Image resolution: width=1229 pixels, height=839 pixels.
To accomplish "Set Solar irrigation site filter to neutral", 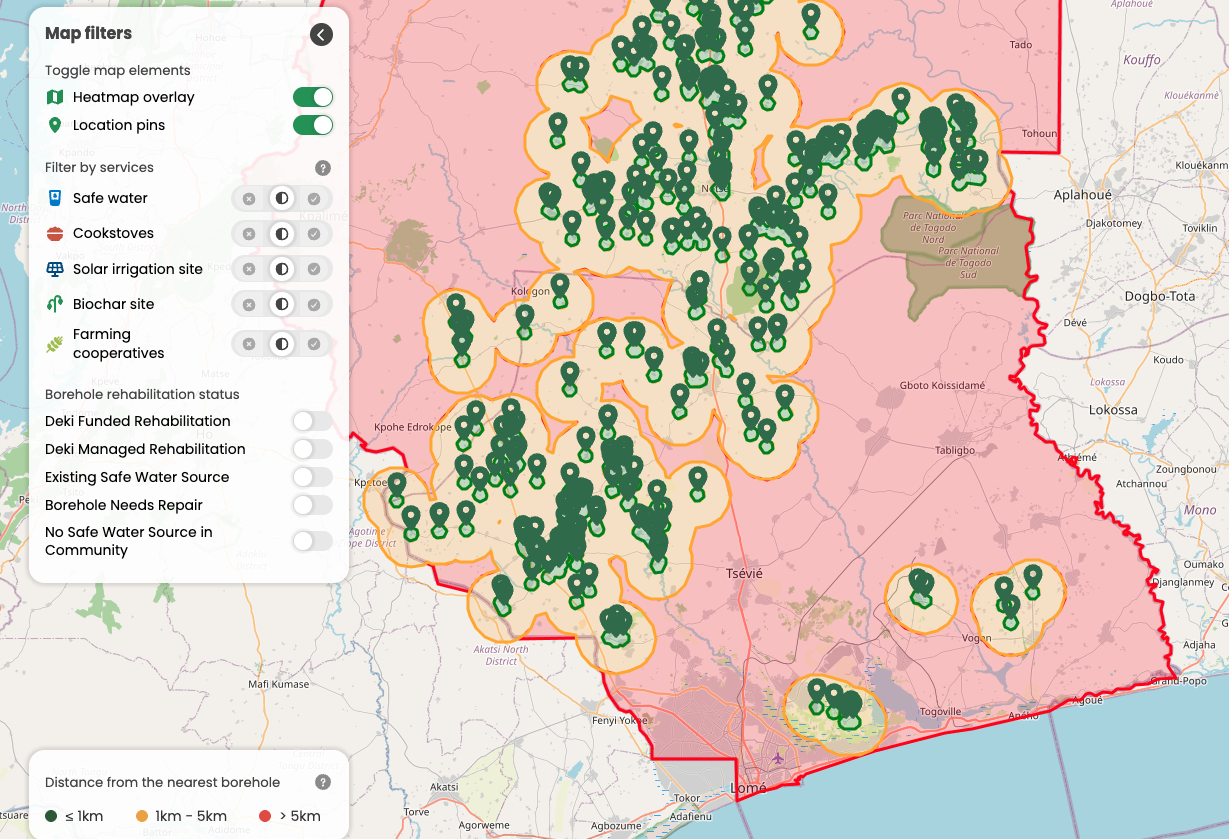I will 282,269.
